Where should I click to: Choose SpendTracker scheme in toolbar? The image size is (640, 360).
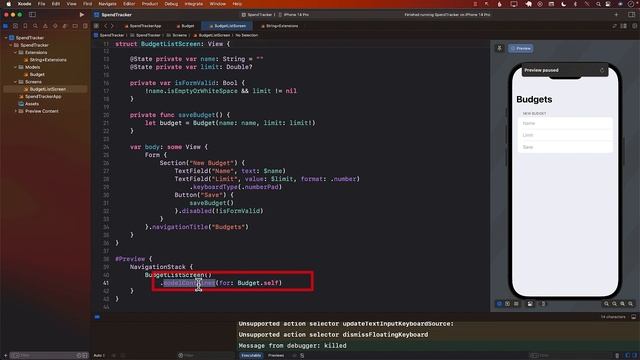pos(257,15)
